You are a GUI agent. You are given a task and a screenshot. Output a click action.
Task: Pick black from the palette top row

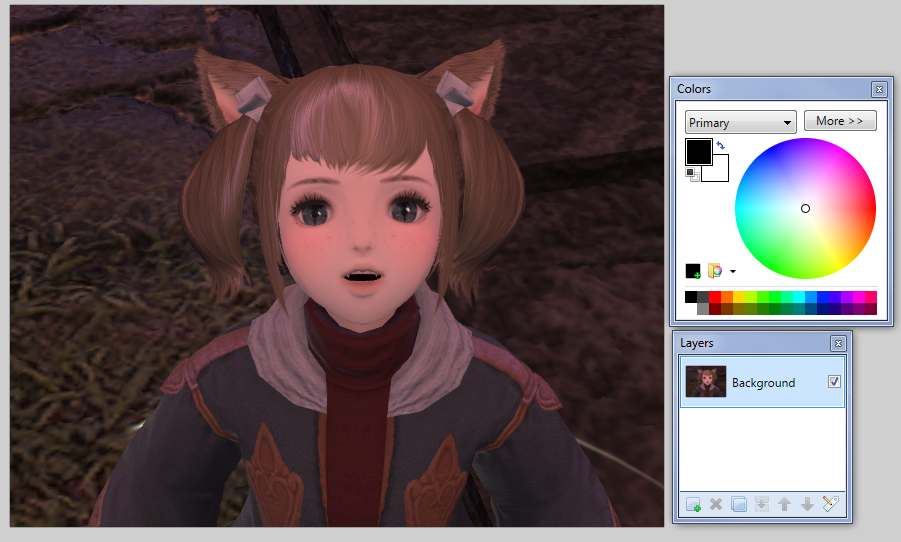point(691,297)
